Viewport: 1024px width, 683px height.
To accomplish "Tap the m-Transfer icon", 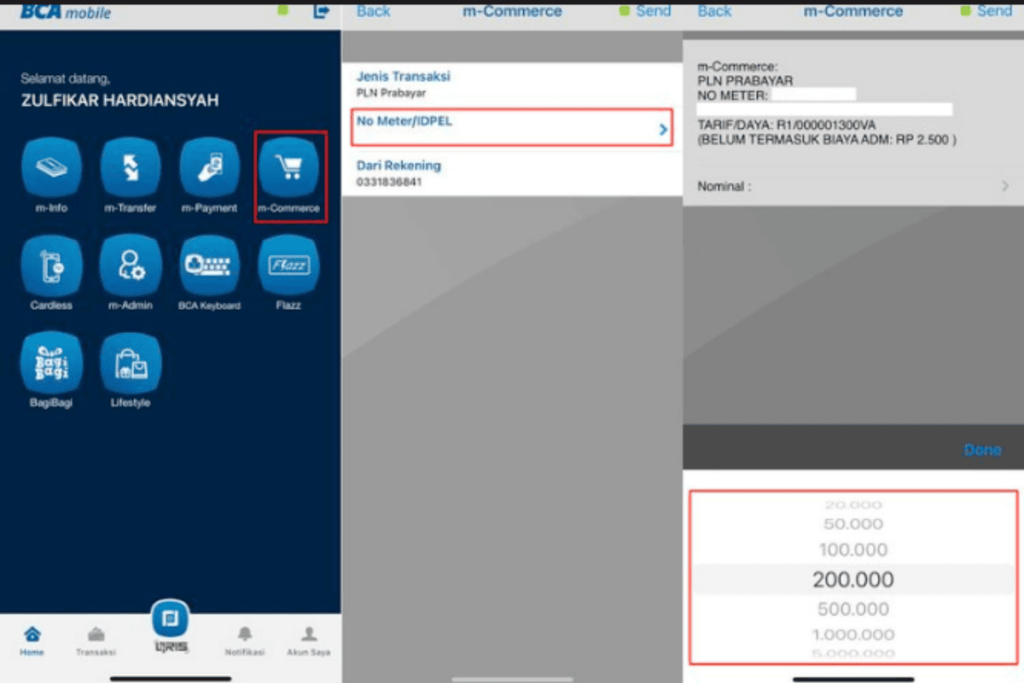I will point(130,168).
